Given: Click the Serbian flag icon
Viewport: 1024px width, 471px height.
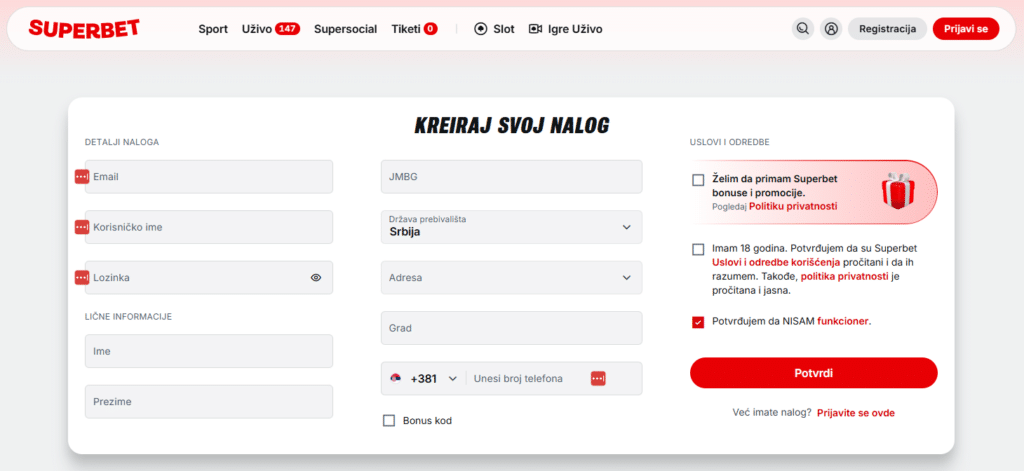Looking at the screenshot, I should pyautogui.click(x=395, y=378).
